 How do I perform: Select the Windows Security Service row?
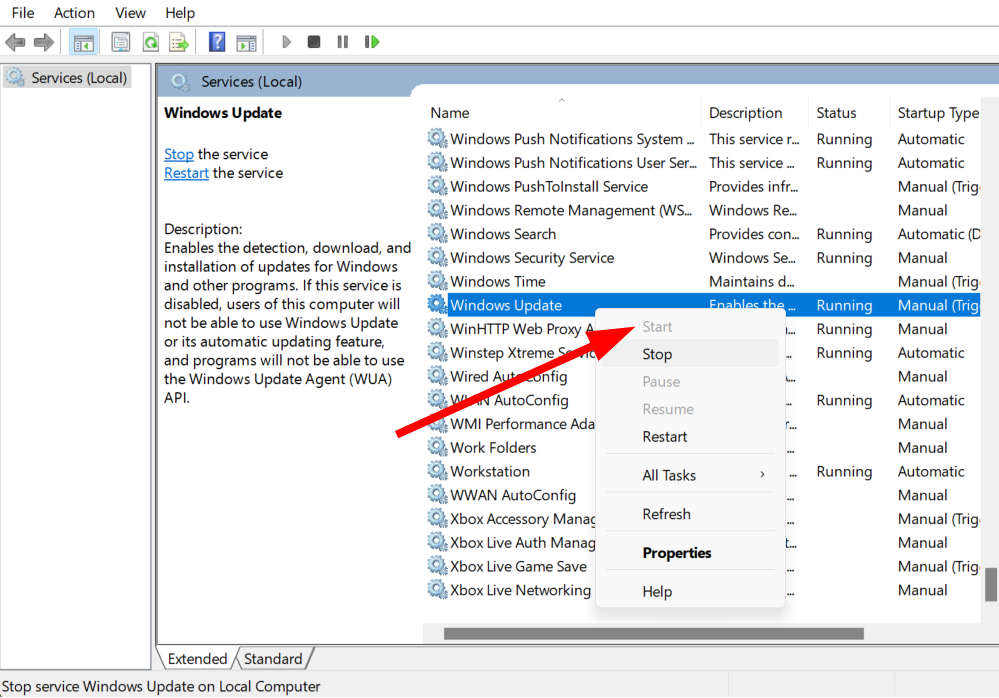[702, 257]
